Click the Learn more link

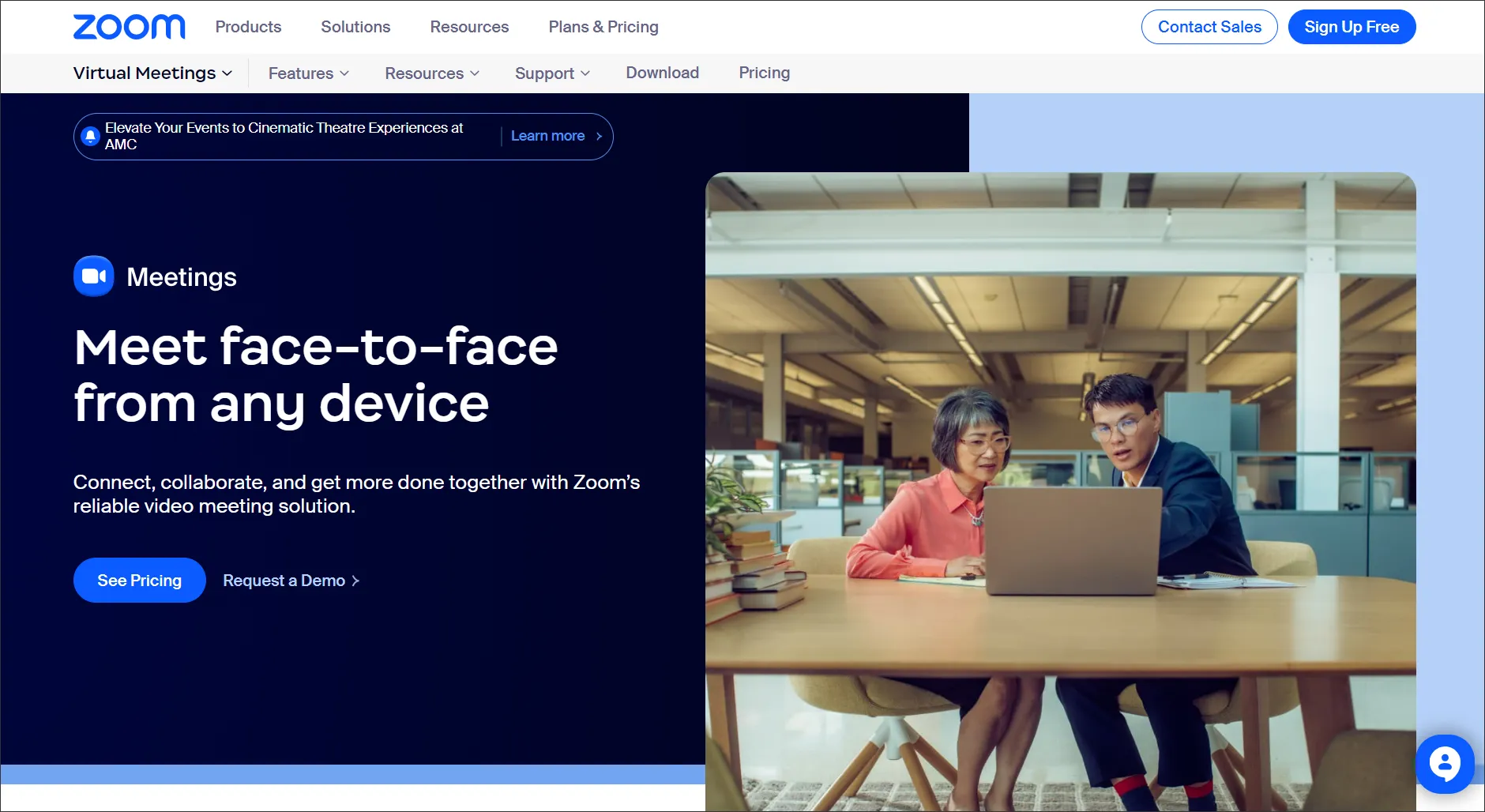pyautogui.click(x=547, y=136)
